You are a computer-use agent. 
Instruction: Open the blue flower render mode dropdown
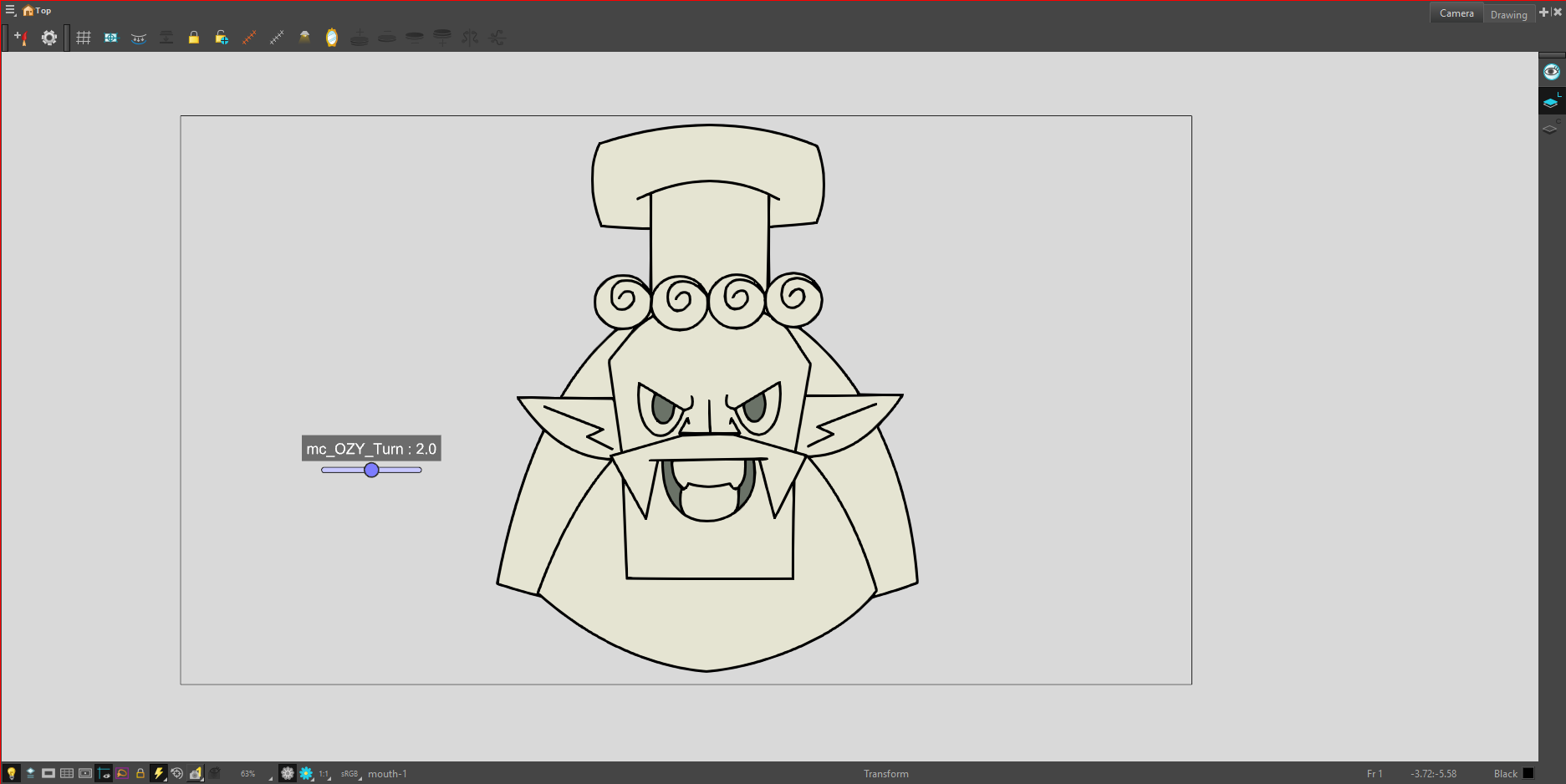pos(306,773)
